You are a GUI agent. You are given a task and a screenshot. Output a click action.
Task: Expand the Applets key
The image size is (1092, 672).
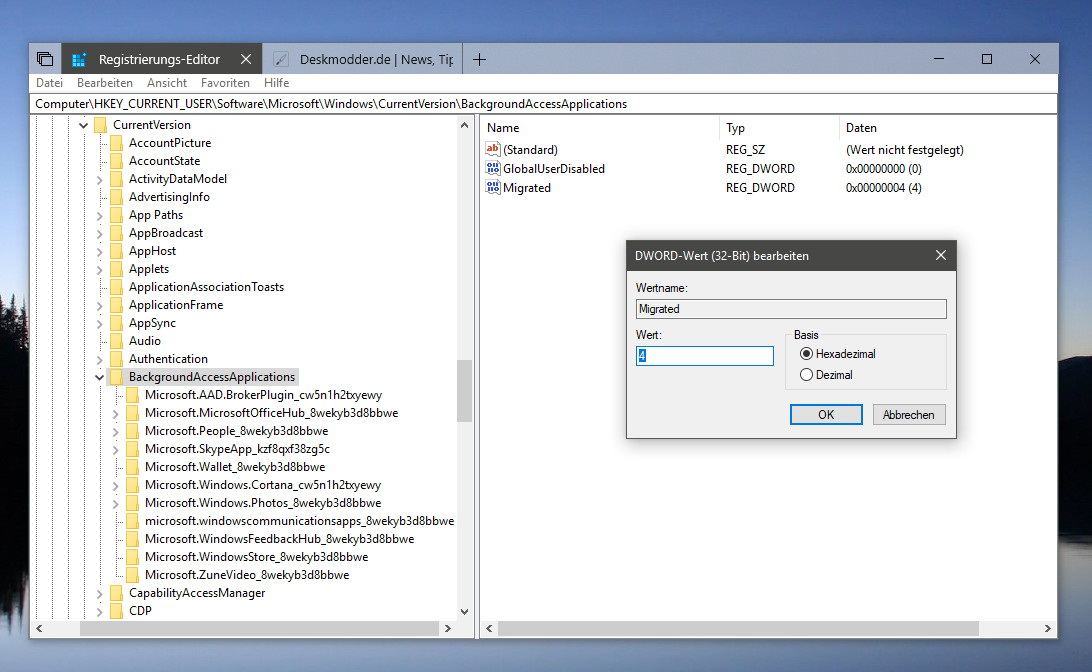click(100, 269)
